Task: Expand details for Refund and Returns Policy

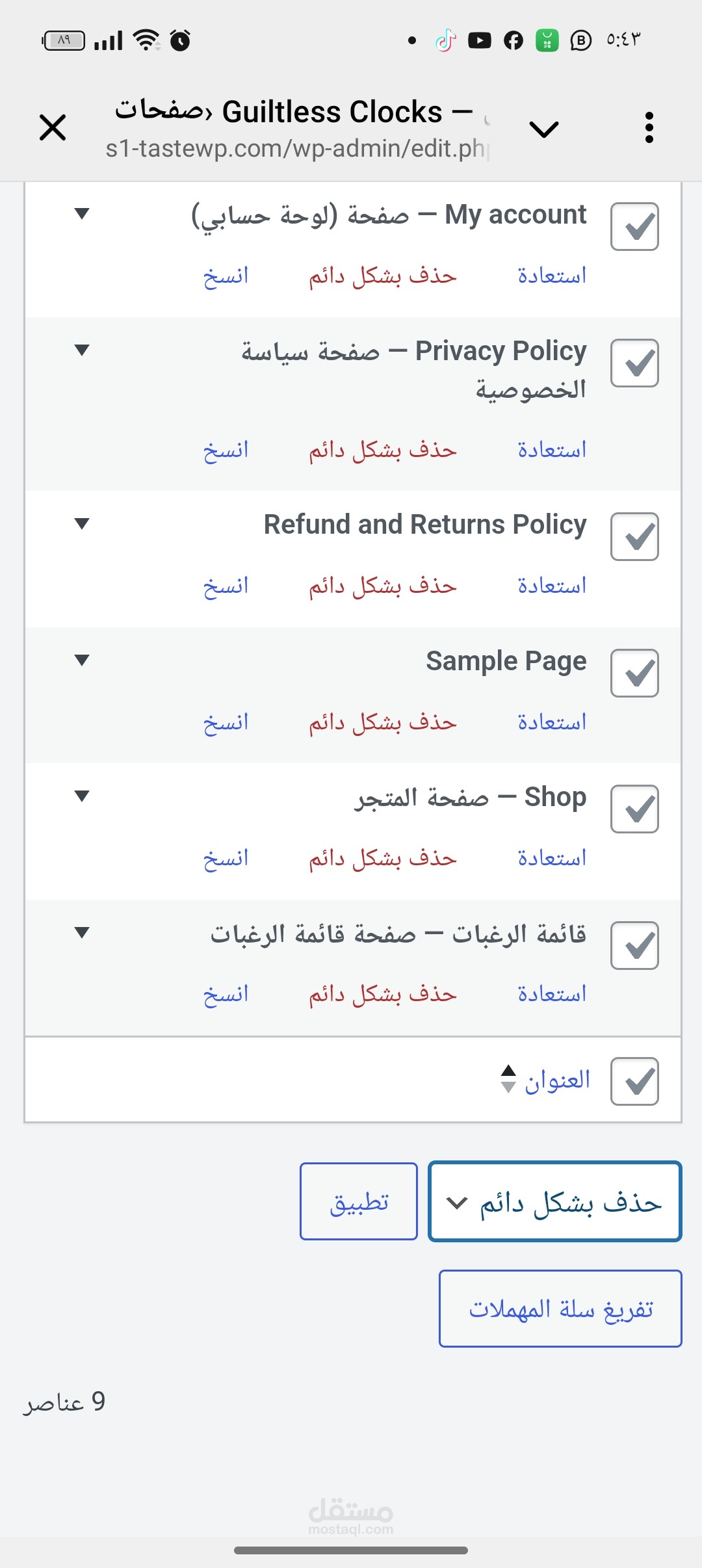Action: click(x=82, y=524)
